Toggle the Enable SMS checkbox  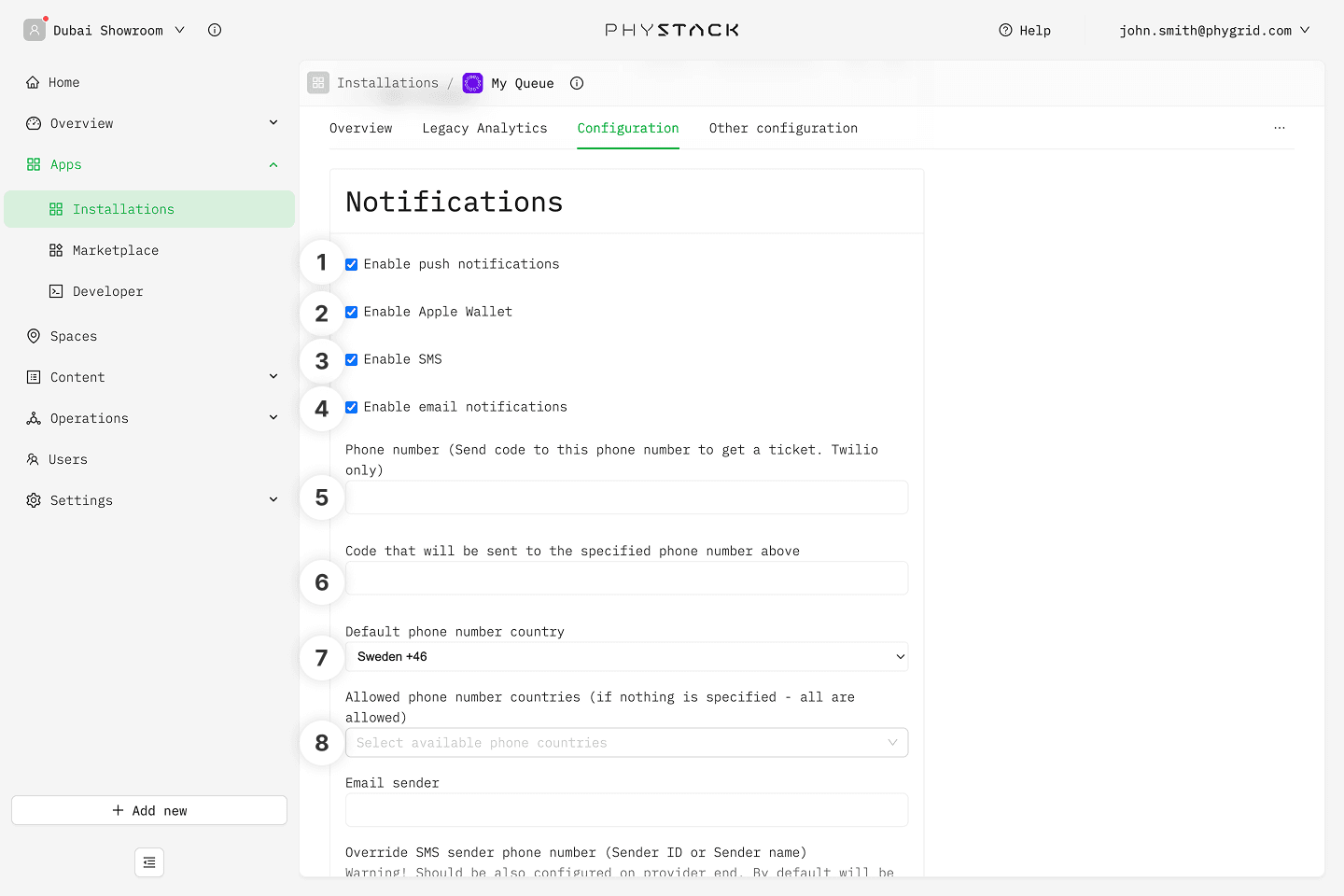pyautogui.click(x=352, y=360)
